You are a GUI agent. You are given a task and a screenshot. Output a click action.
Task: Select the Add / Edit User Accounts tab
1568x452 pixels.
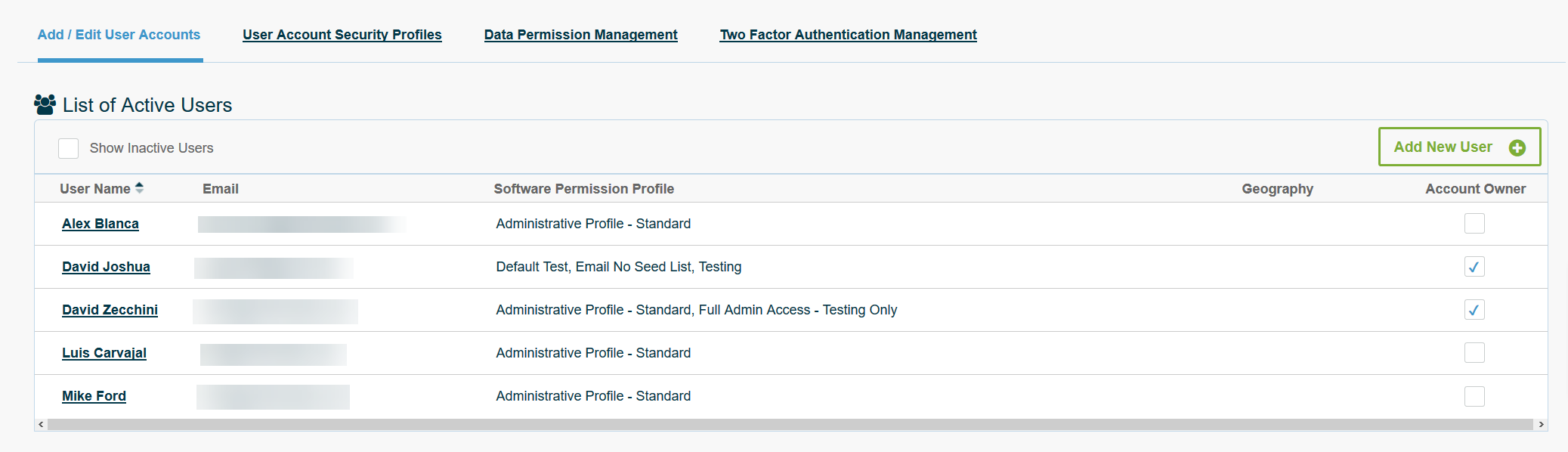coord(119,35)
